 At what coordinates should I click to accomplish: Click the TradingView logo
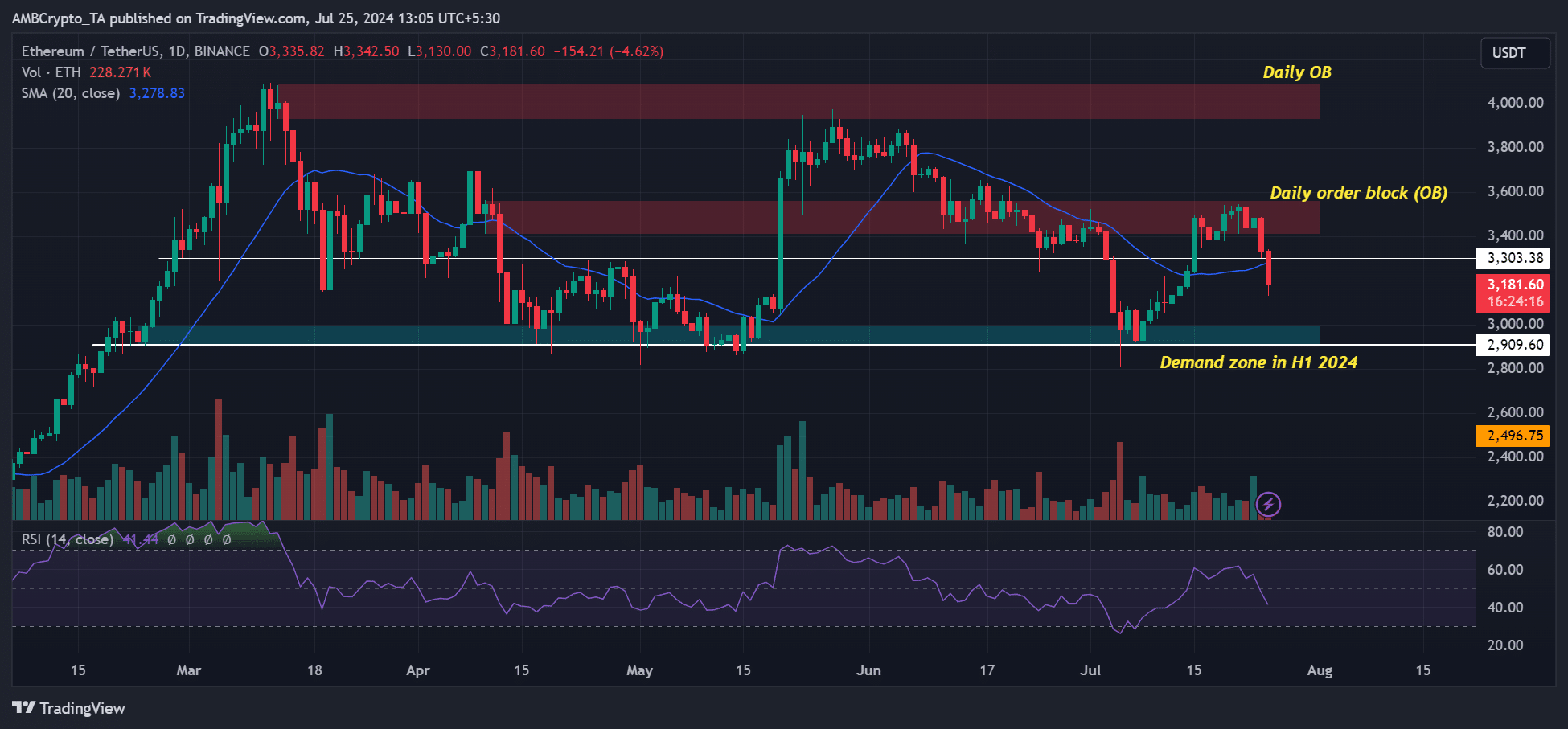[69, 708]
